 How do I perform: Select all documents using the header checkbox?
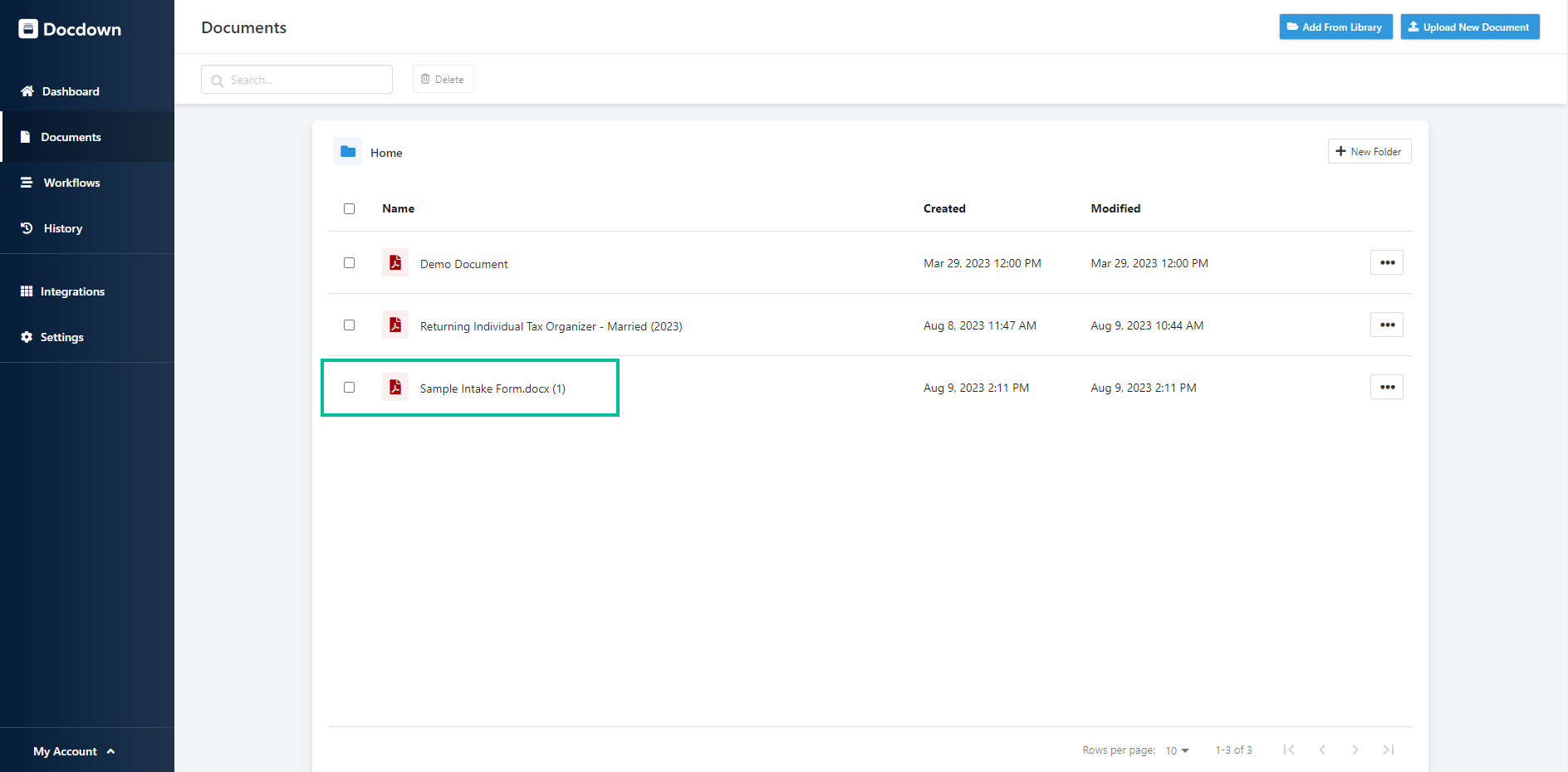[349, 208]
